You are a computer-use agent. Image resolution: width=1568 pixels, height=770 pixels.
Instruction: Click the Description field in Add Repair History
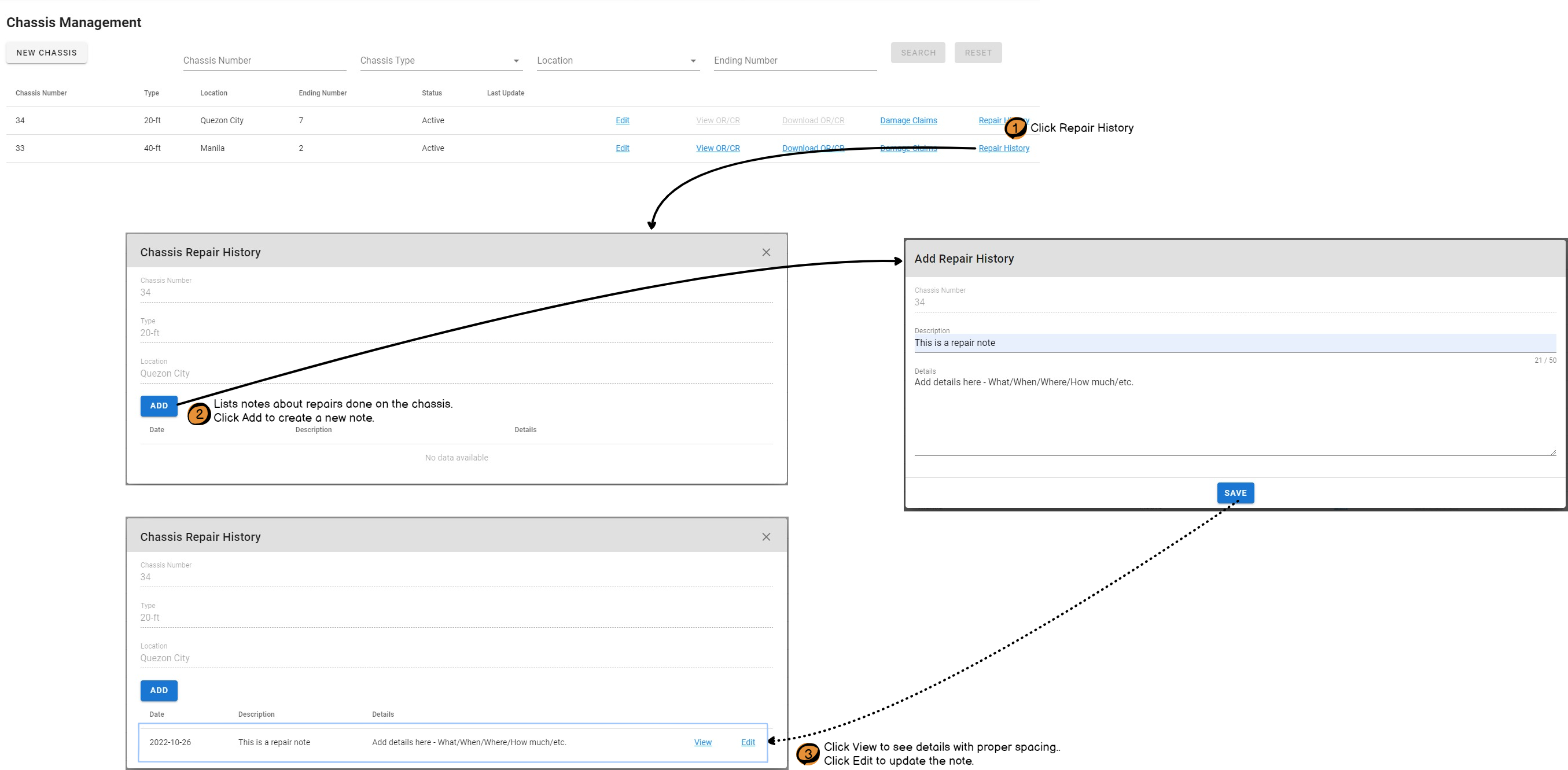tap(1234, 342)
